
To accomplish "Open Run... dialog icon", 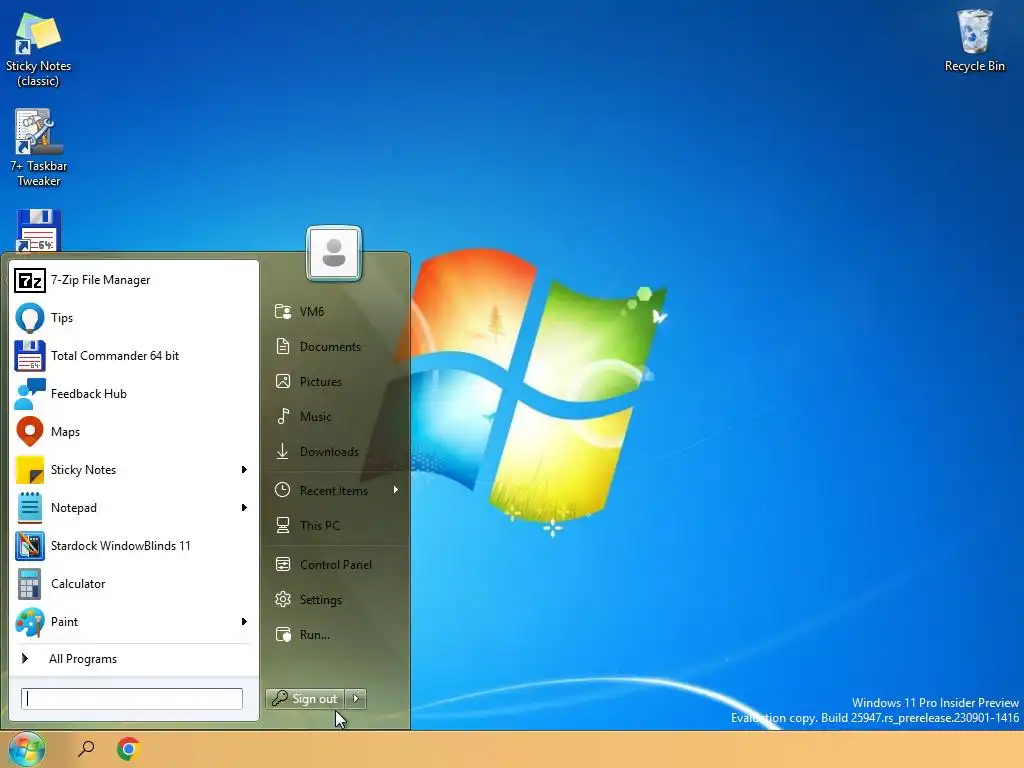I will 283,635.
